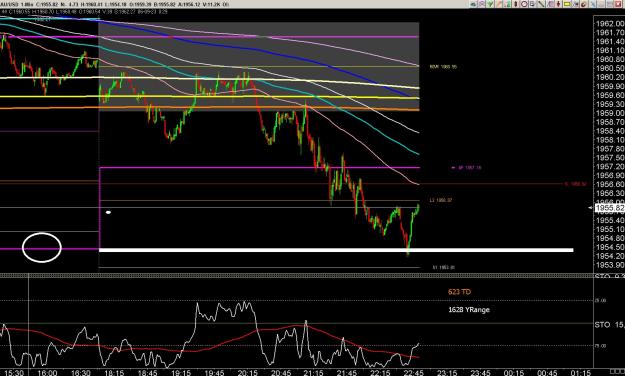Click the 19:45 time axis label
Screen dimensions: 625x376
tap(214, 372)
